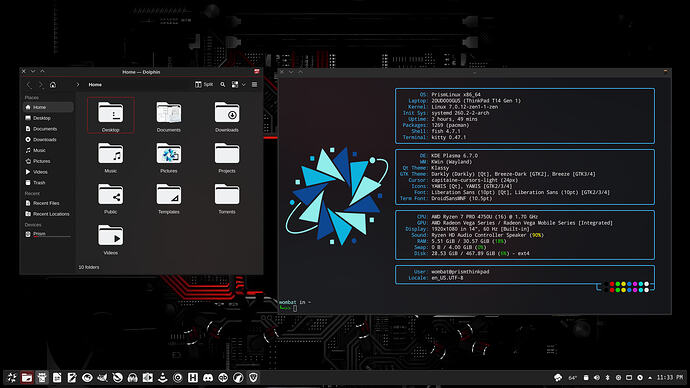Click the Dolphin title bar app icon
The image size is (690, 388).
(x=257, y=71)
